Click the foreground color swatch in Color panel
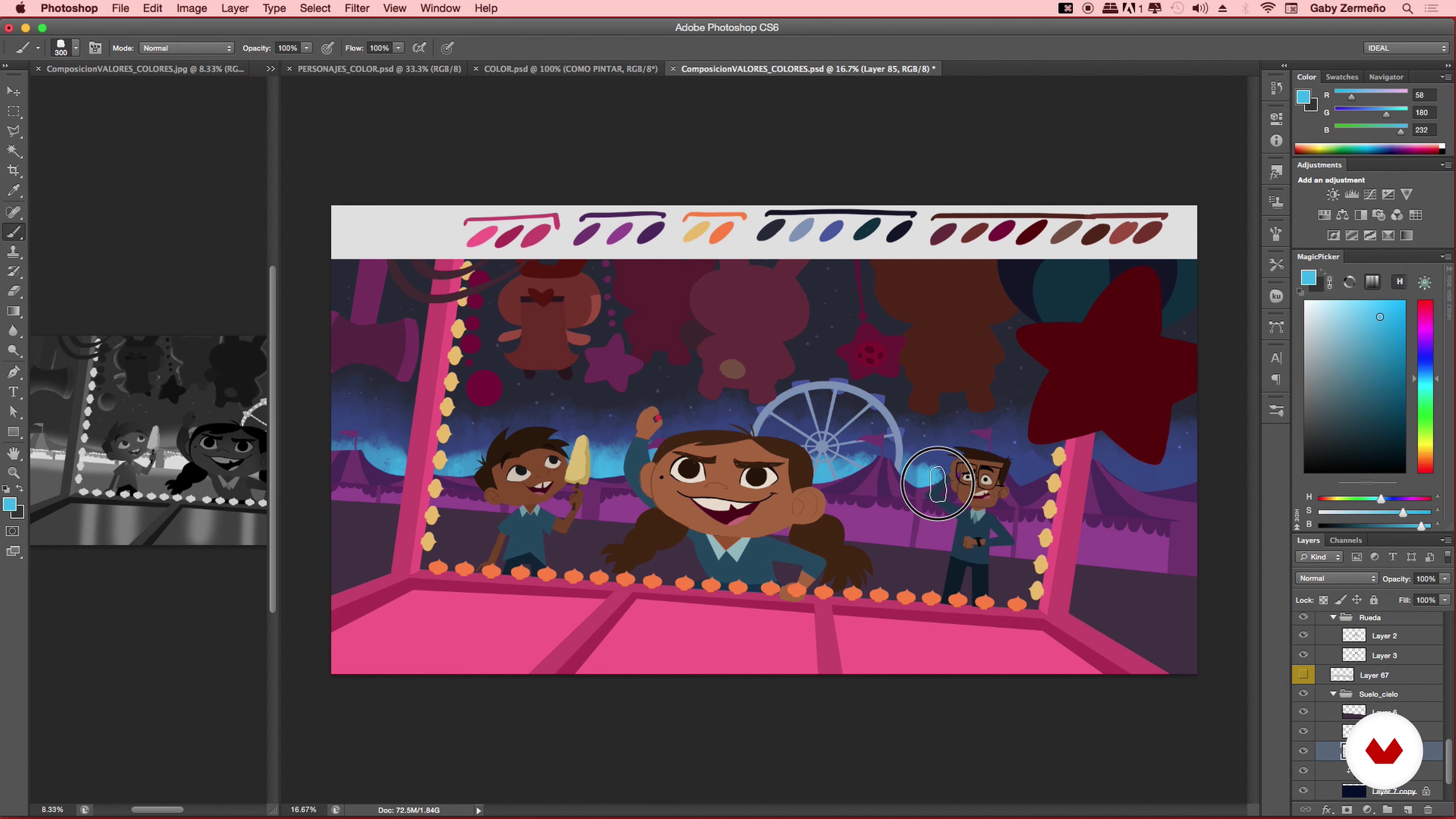The width and height of the screenshot is (1456, 819). click(1304, 97)
